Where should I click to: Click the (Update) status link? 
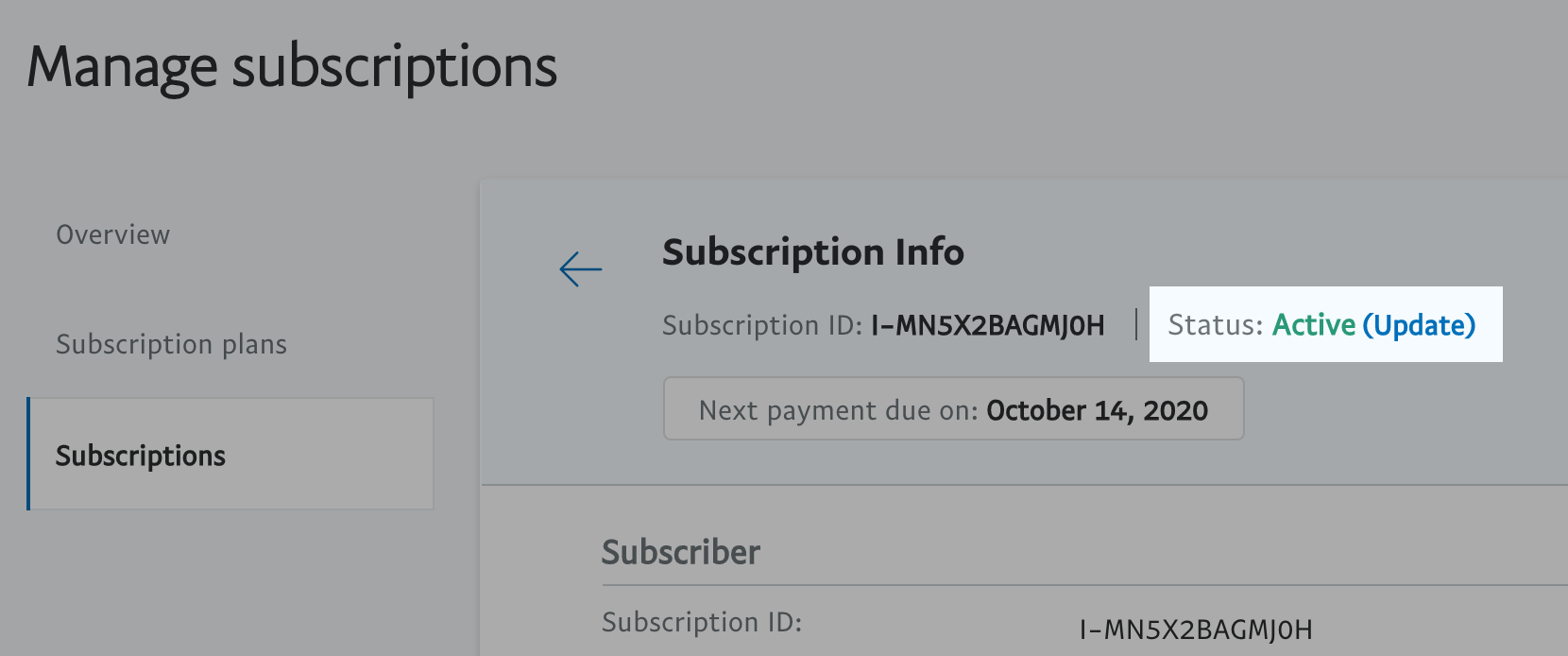click(x=1419, y=325)
